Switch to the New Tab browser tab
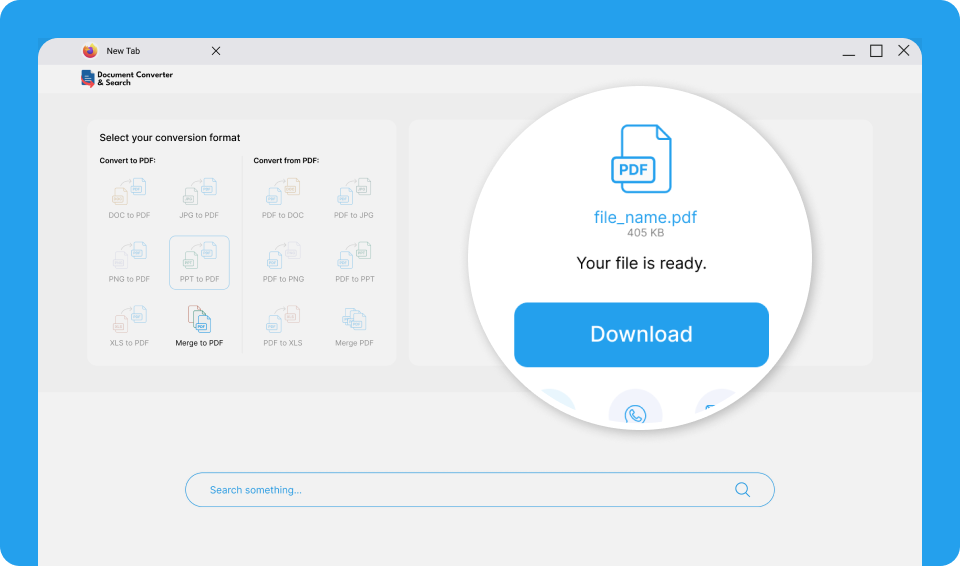The height and width of the screenshot is (566, 960). tap(123, 51)
